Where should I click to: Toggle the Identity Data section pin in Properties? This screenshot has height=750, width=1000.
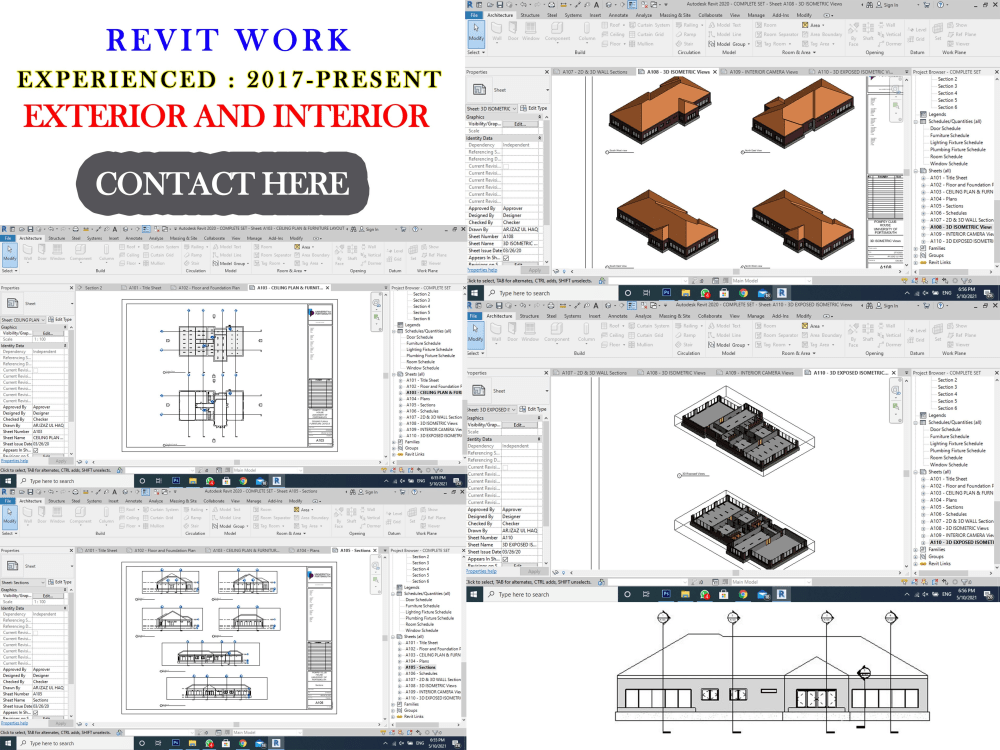[540, 138]
